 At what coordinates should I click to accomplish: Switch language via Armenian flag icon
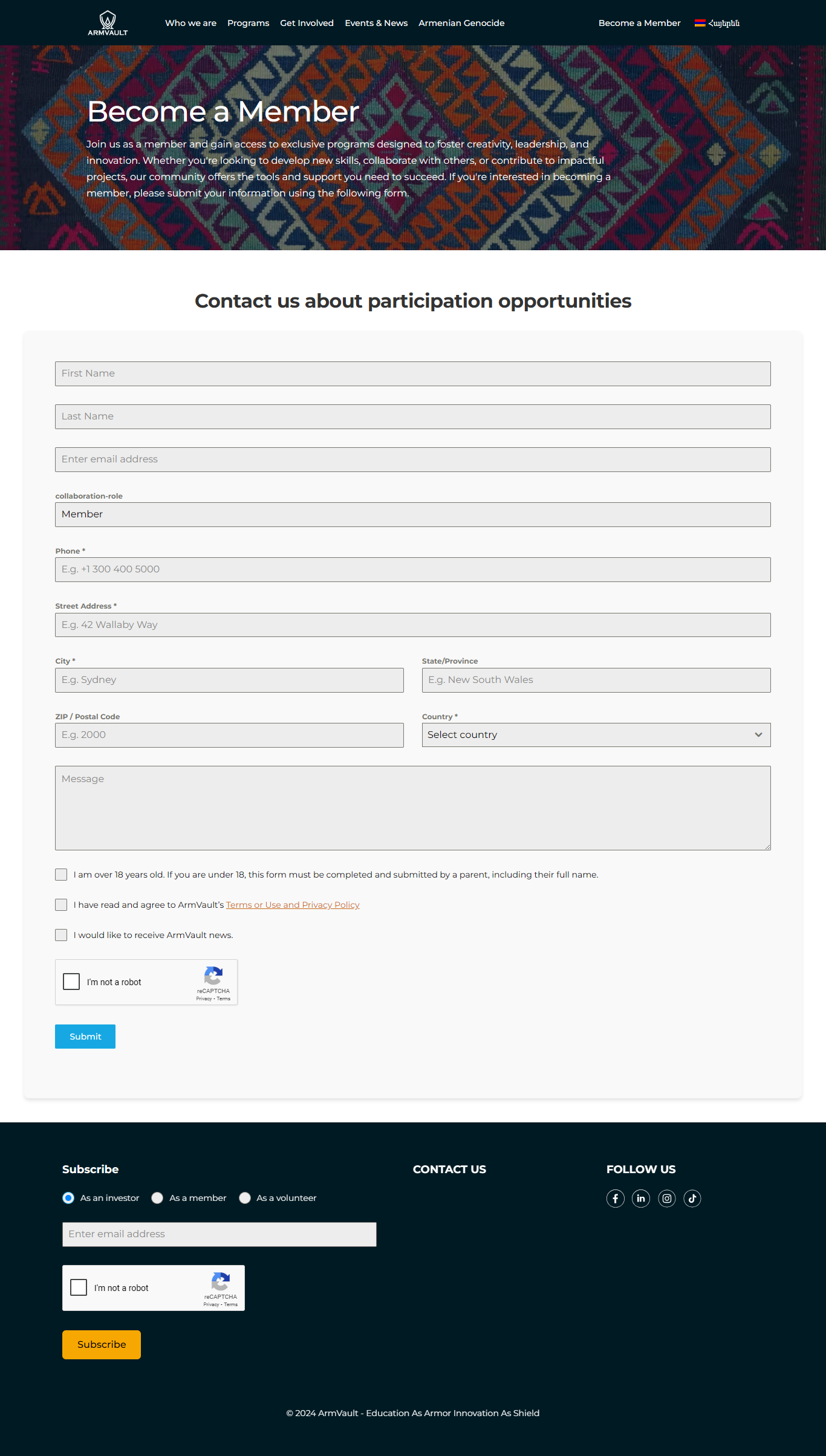pyautogui.click(x=700, y=23)
